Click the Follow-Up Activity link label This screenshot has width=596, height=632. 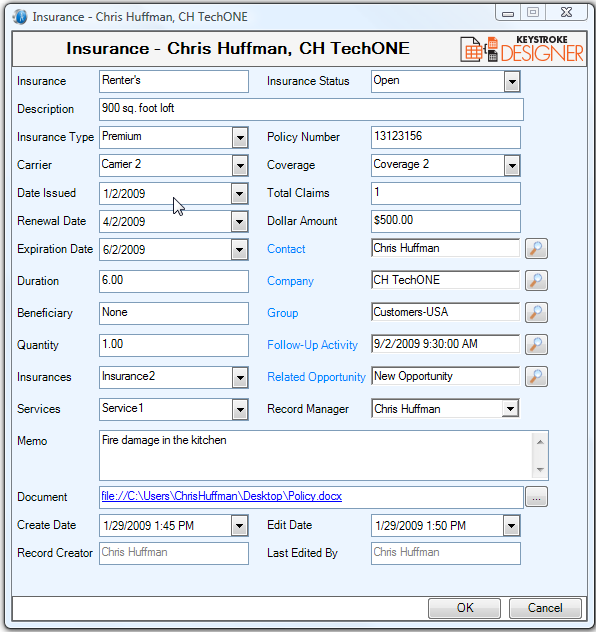point(312,345)
